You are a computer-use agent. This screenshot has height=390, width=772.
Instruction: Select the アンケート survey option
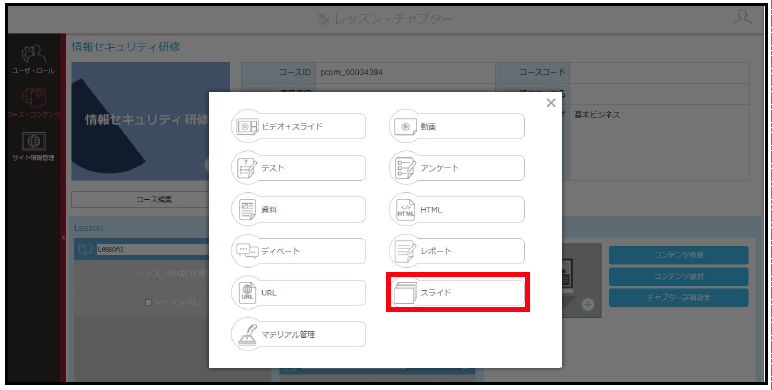tap(457, 168)
